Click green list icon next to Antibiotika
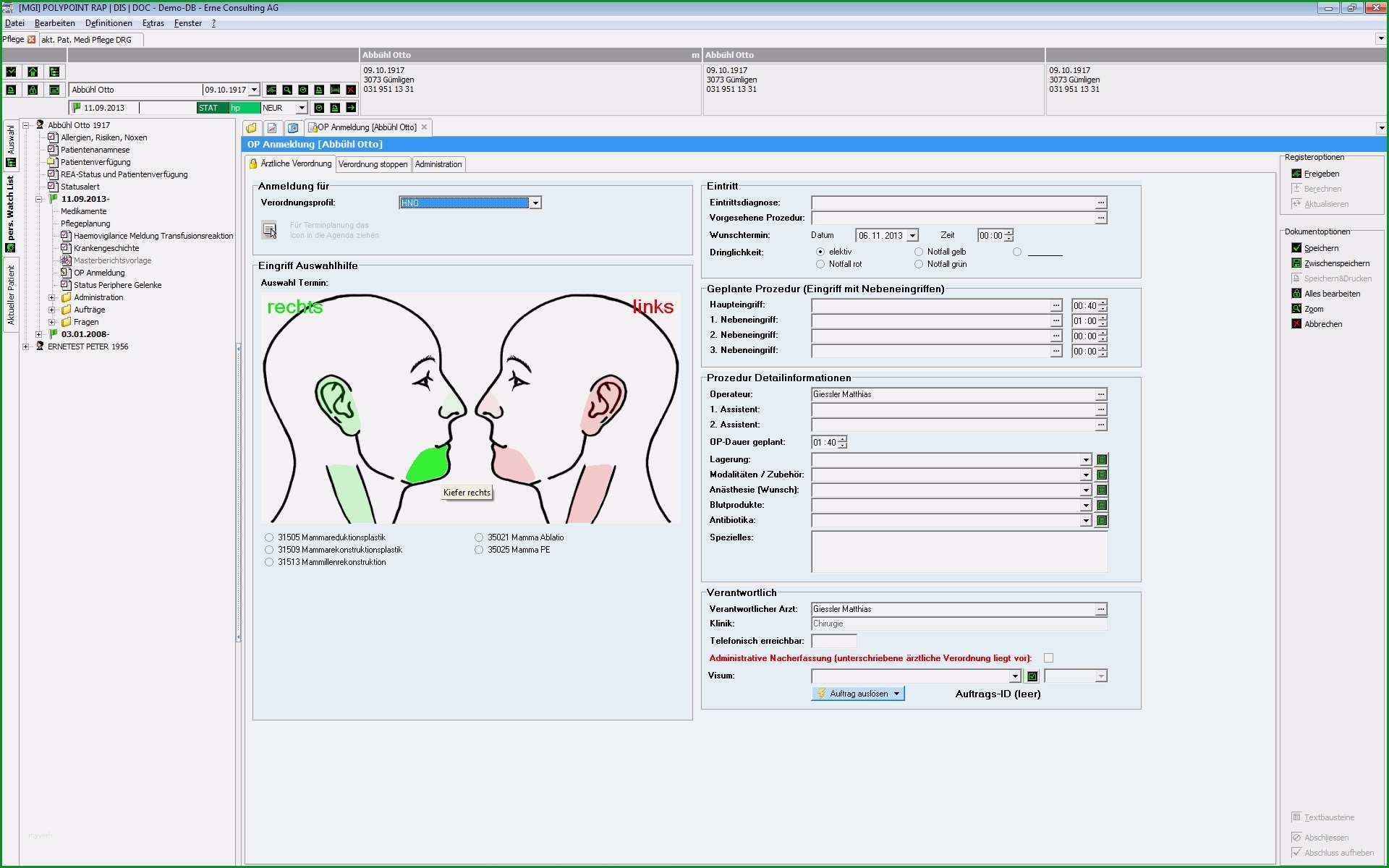The width and height of the screenshot is (1389, 868). (x=1102, y=521)
